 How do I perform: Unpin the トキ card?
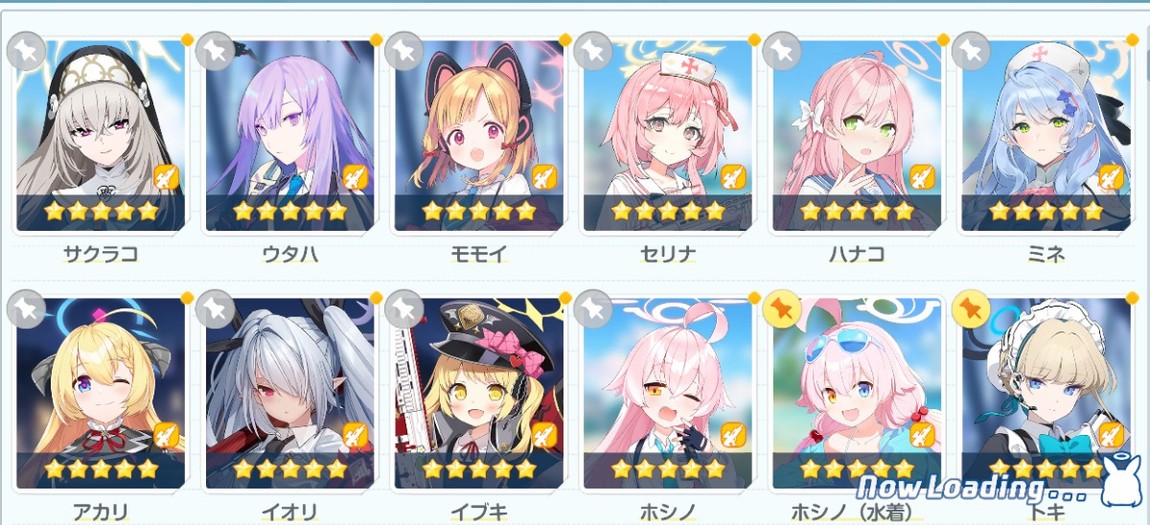[971, 309]
